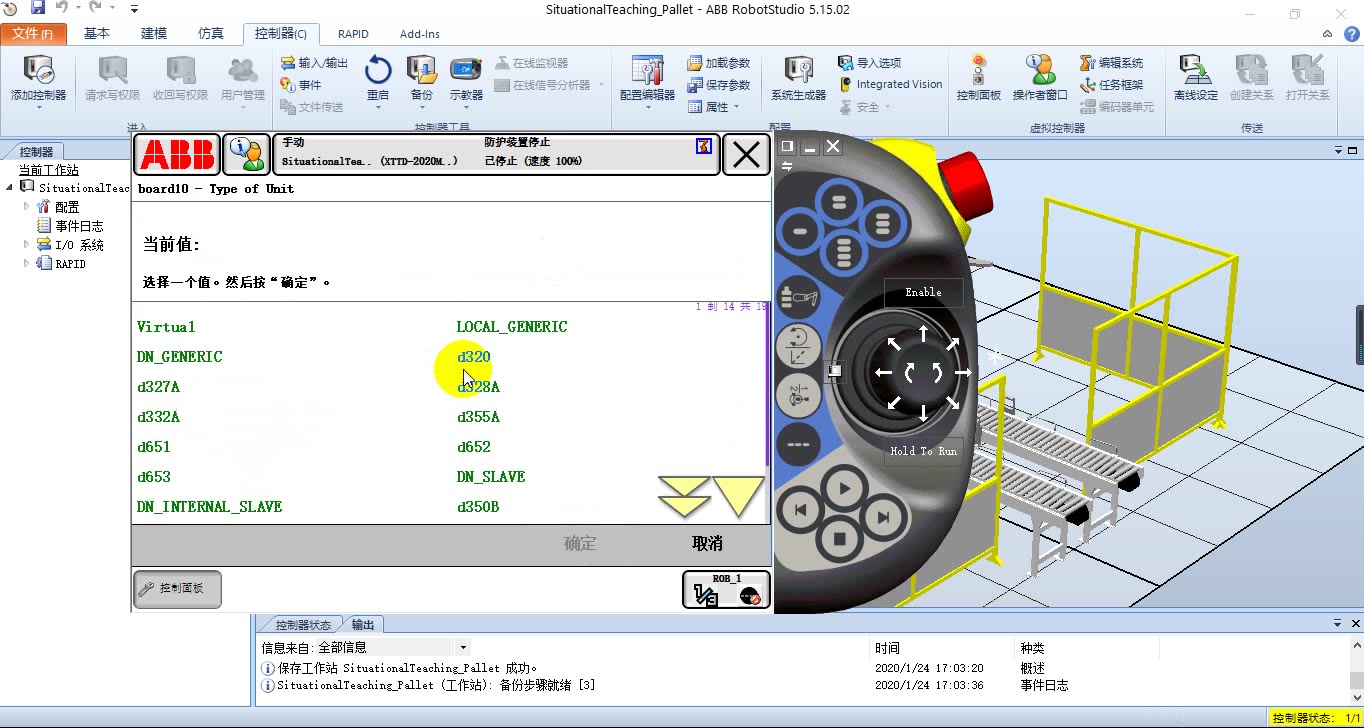Select Virtual unit type
Viewport: 1364px width, 728px height.
[x=166, y=327]
